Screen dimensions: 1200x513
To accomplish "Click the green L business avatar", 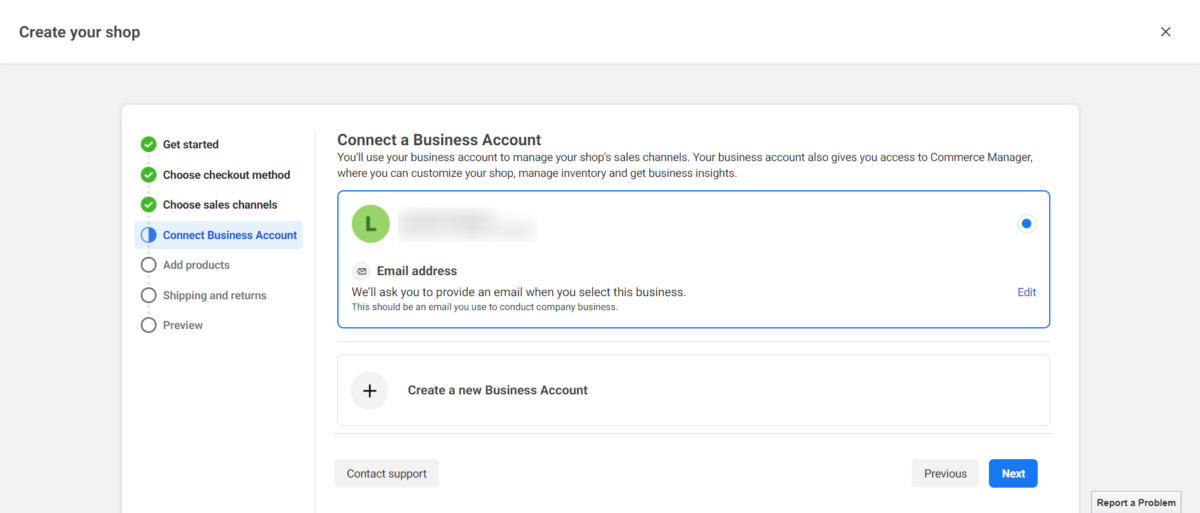I will (x=370, y=224).
